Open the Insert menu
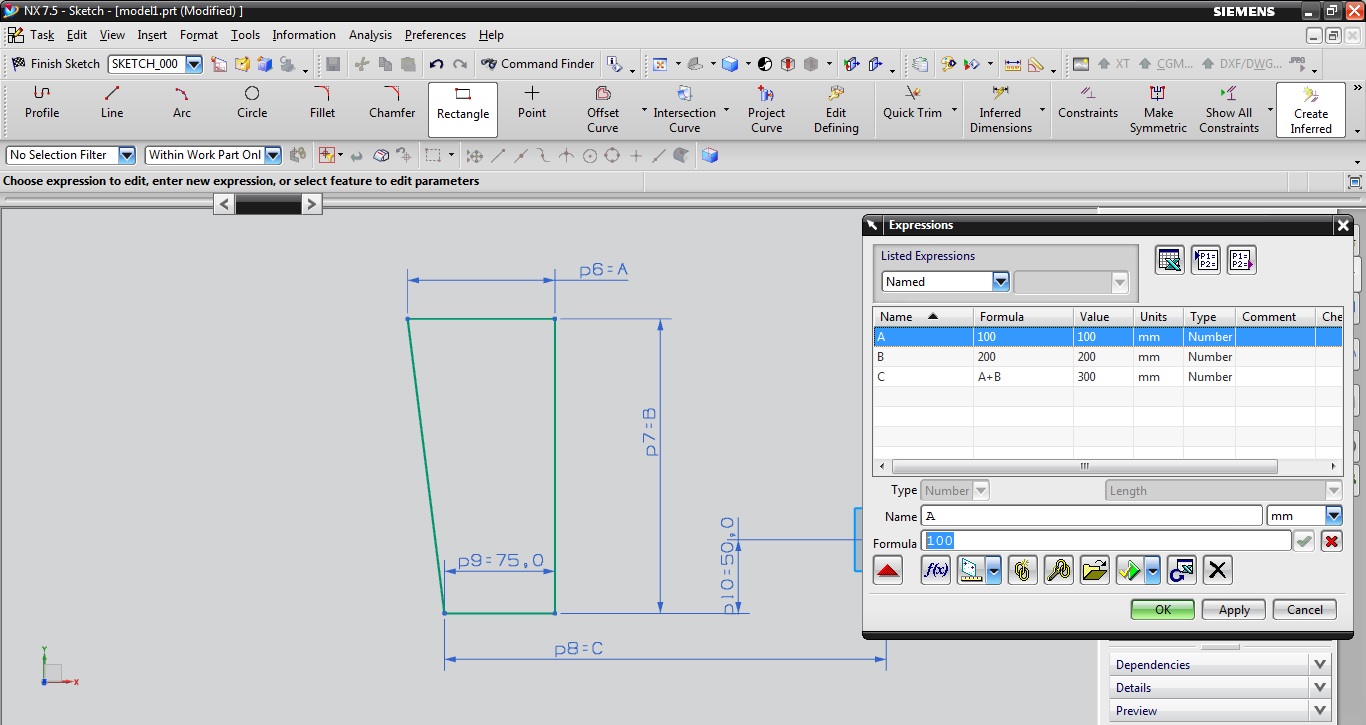 [152, 35]
